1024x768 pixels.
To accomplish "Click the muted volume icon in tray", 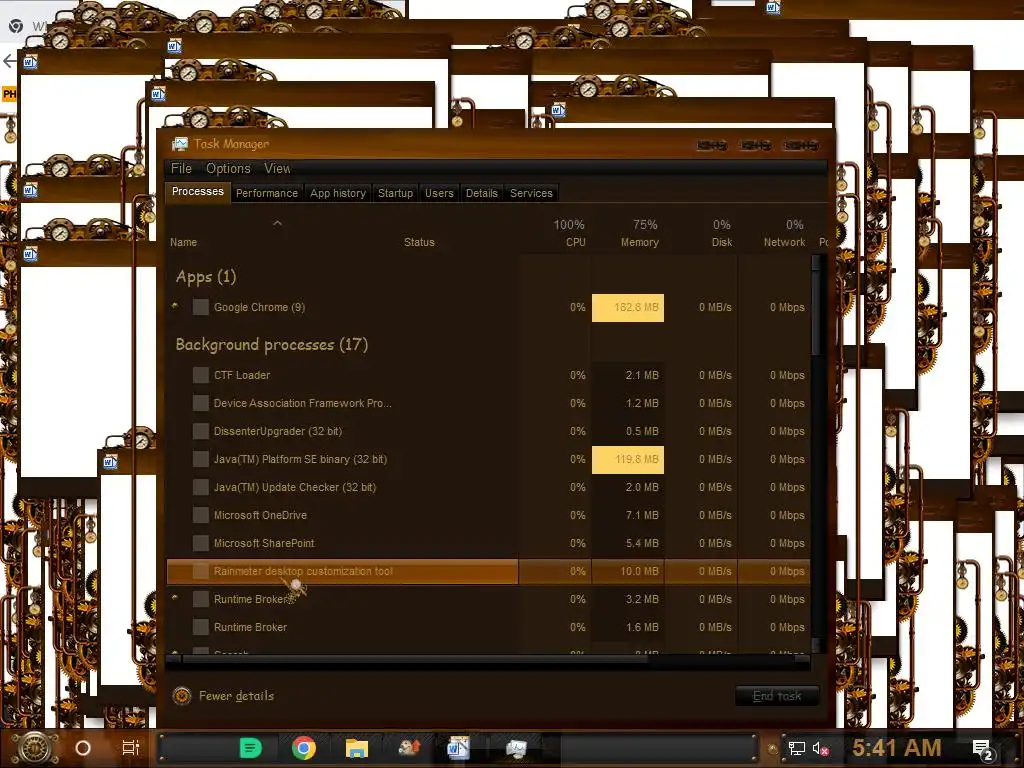I will point(821,748).
